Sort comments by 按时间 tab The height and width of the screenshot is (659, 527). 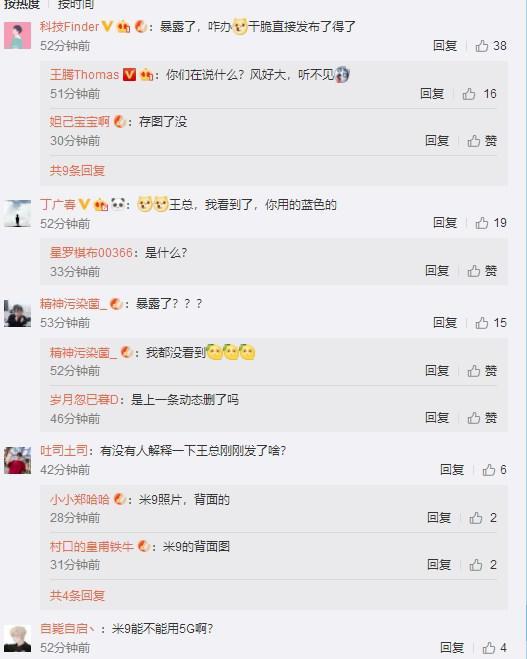click(76, 5)
